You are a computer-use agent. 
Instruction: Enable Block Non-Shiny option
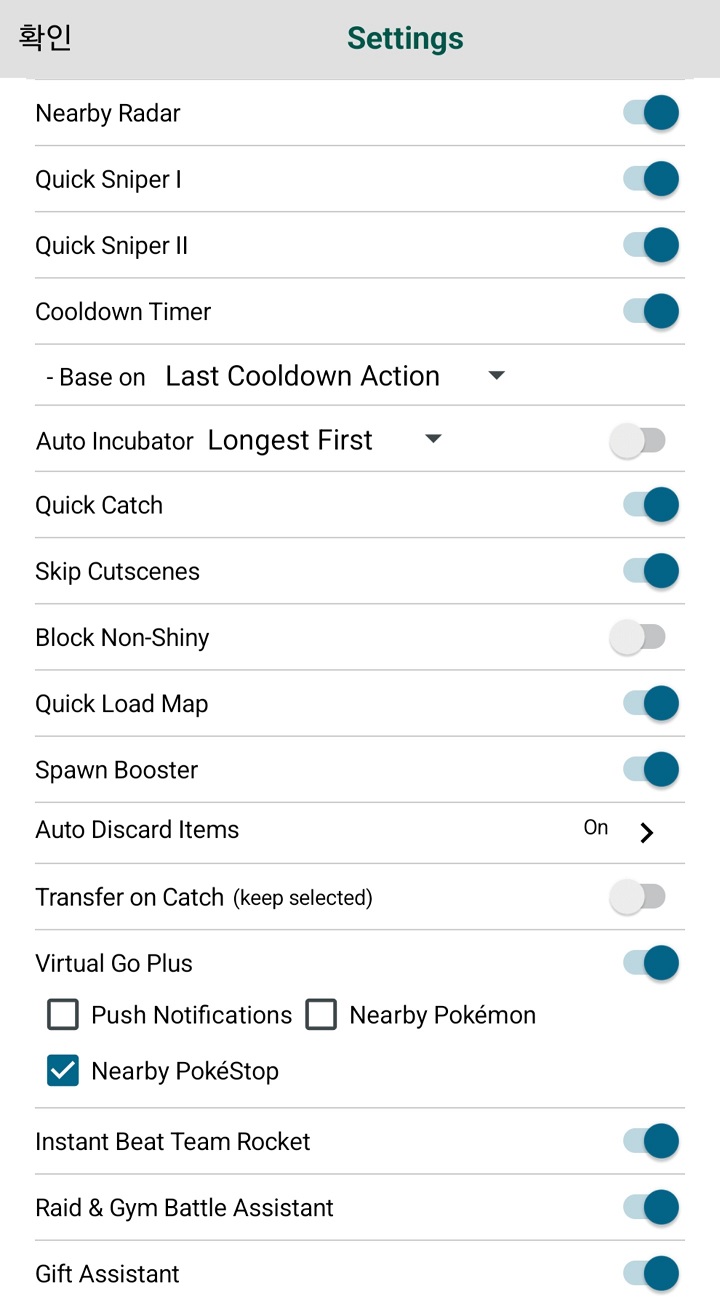pos(638,637)
